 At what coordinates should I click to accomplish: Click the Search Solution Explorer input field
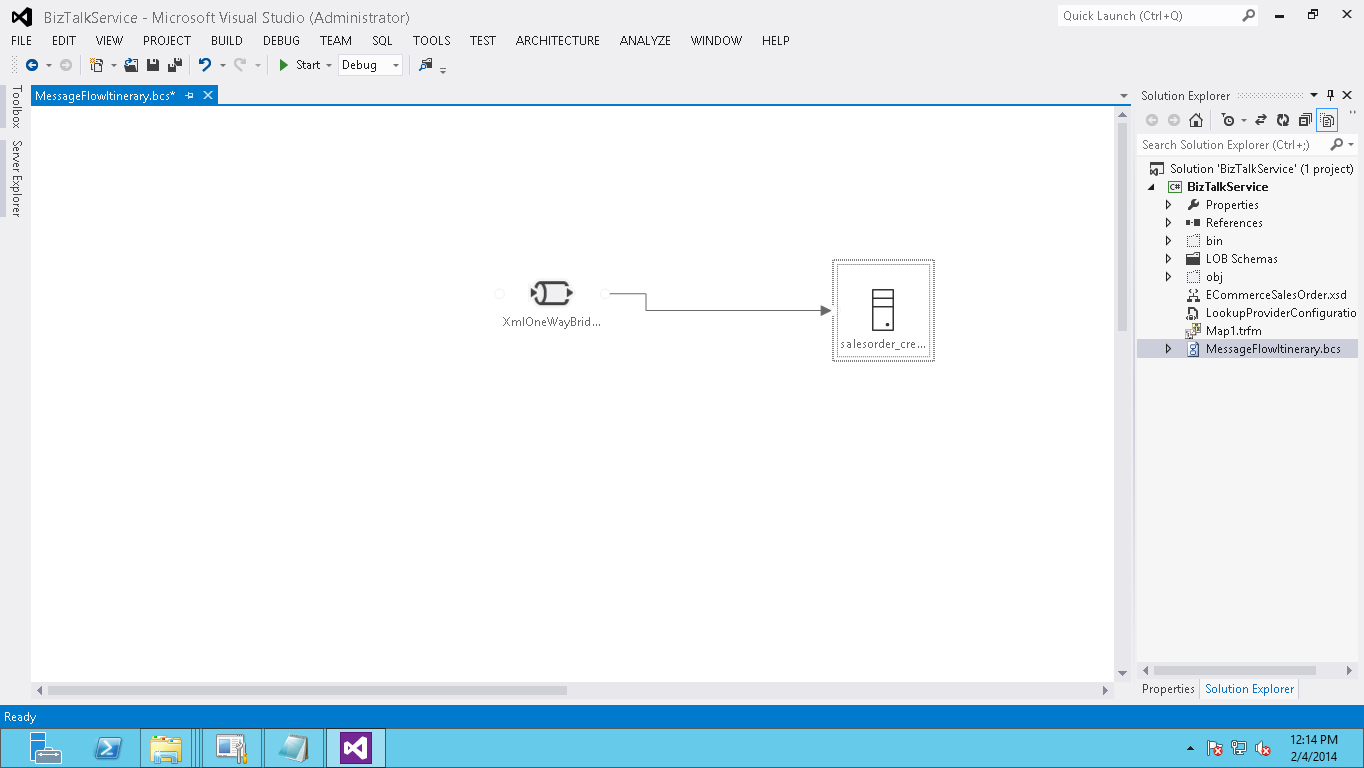[x=1233, y=145]
